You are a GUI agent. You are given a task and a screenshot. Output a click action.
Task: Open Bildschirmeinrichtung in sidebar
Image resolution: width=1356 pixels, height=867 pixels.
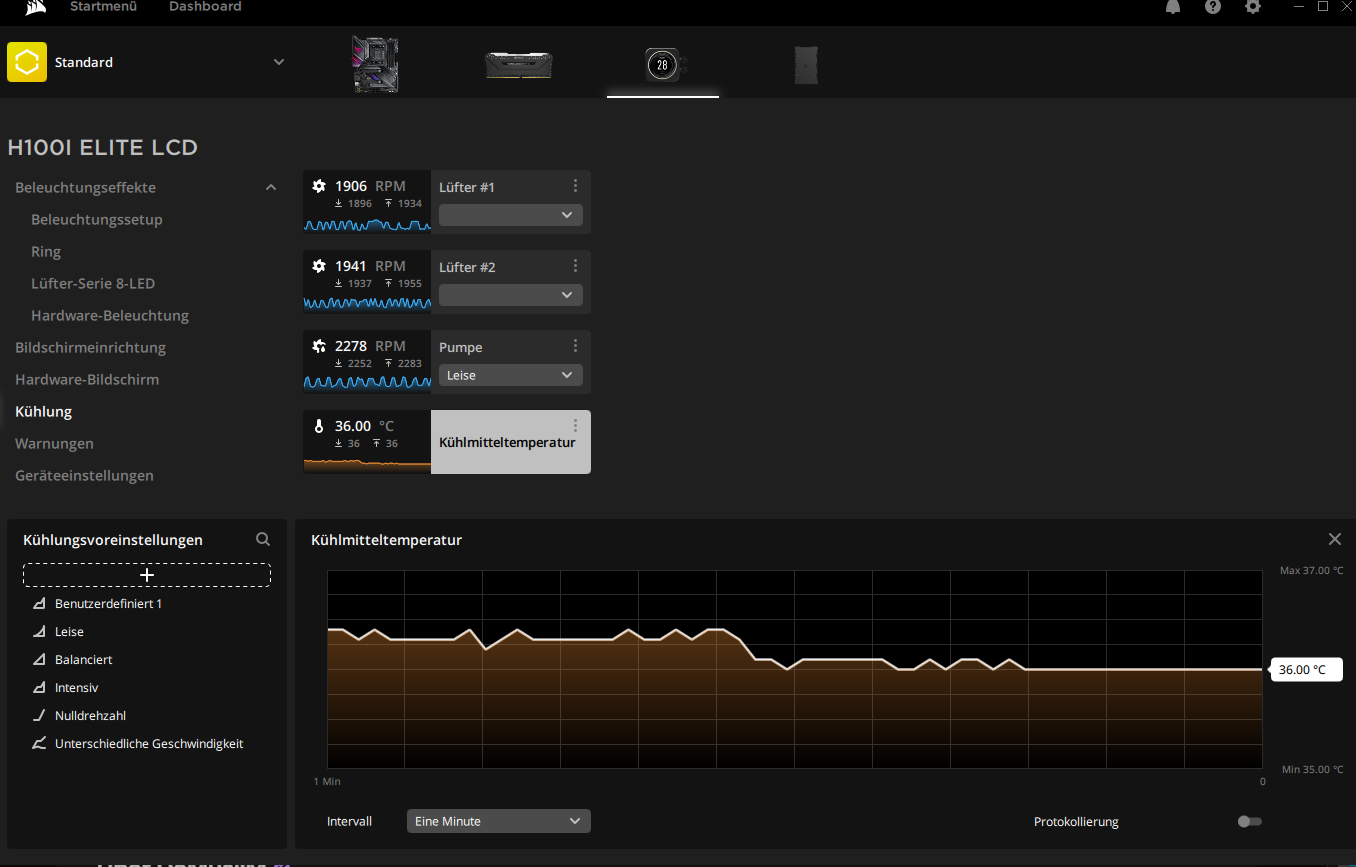click(90, 347)
